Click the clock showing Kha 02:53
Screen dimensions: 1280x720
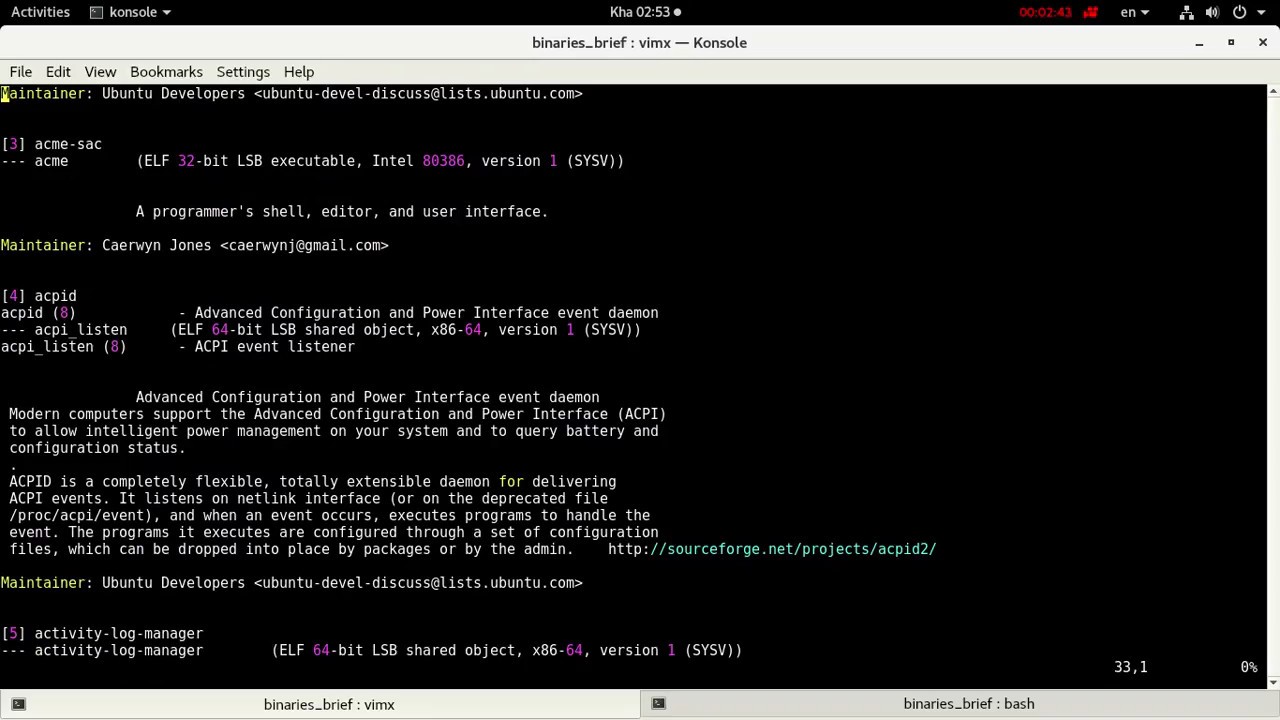click(x=645, y=12)
